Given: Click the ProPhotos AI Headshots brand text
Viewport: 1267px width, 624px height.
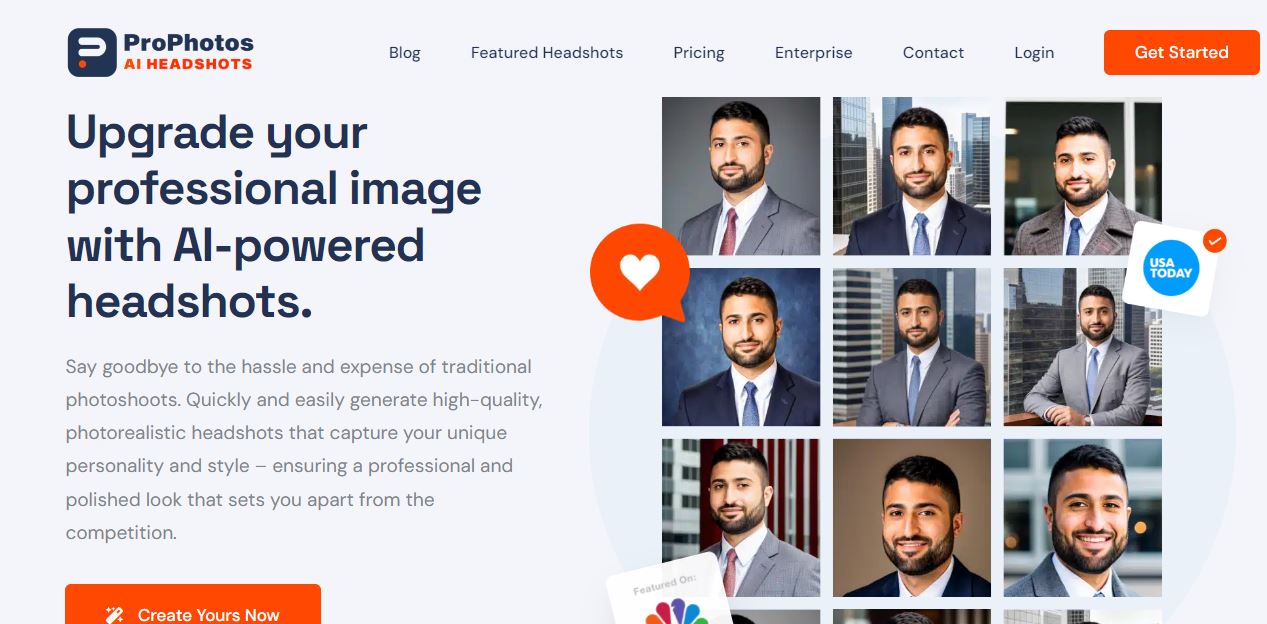Looking at the screenshot, I should point(188,53).
